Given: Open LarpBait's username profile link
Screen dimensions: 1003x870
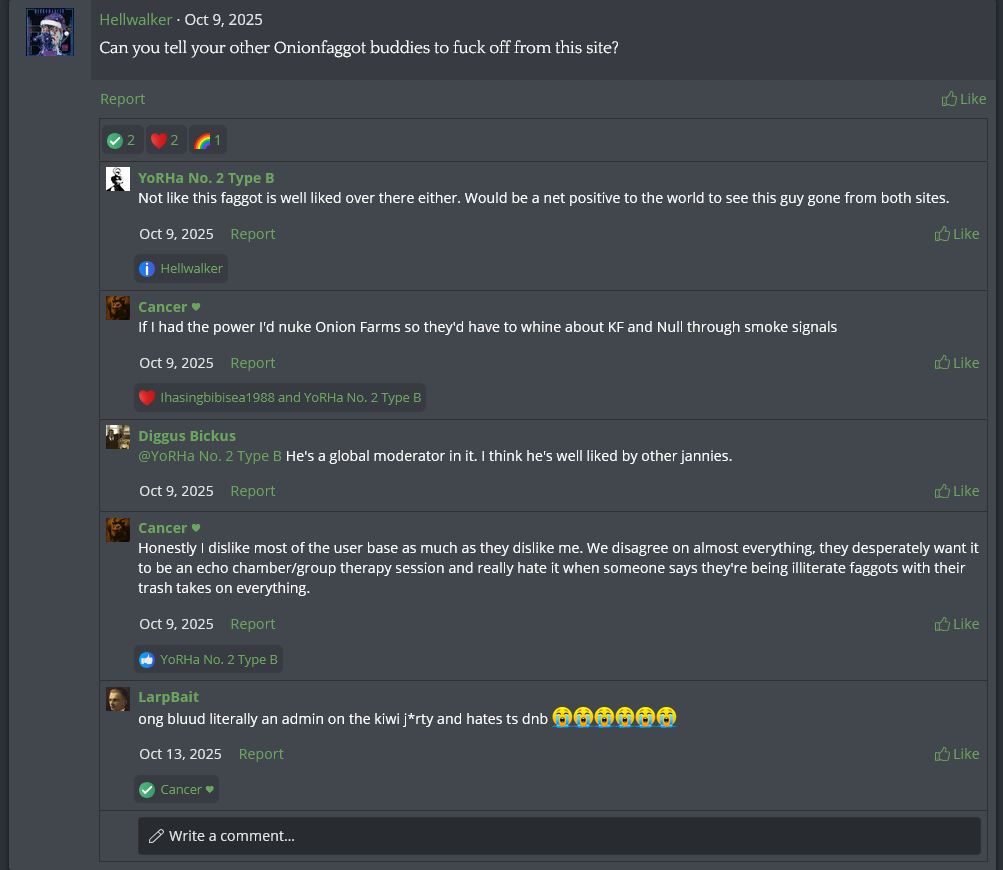Looking at the screenshot, I should [x=168, y=697].
